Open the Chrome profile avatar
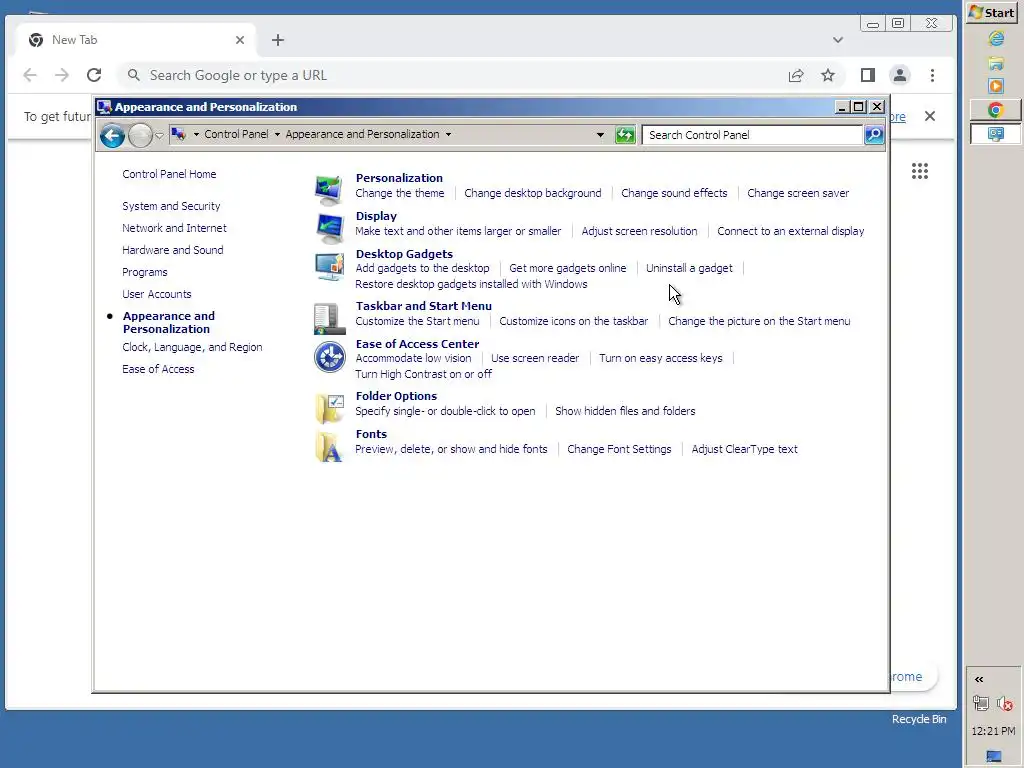This screenshot has height=768, width=1024. pos(900,75)
